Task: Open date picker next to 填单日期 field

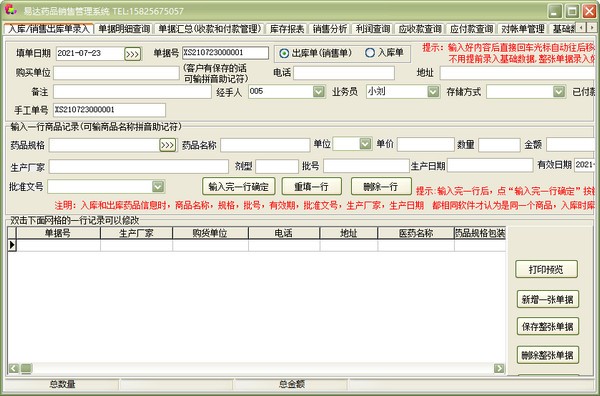Action: point(133,54)
